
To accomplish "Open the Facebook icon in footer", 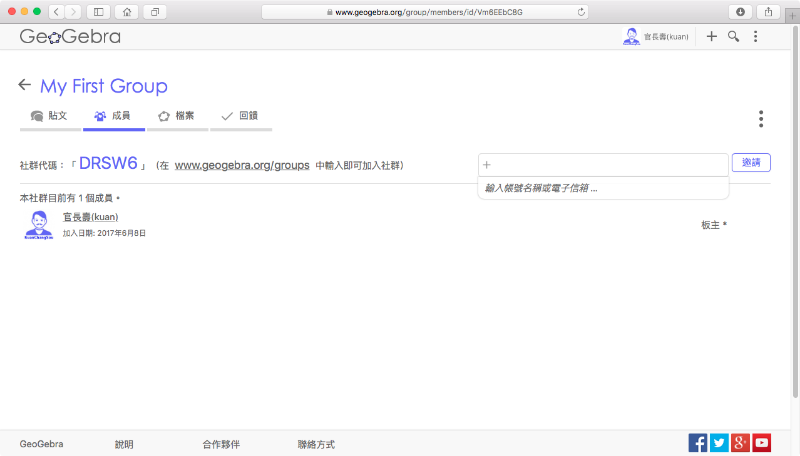I will pos(697,443).
